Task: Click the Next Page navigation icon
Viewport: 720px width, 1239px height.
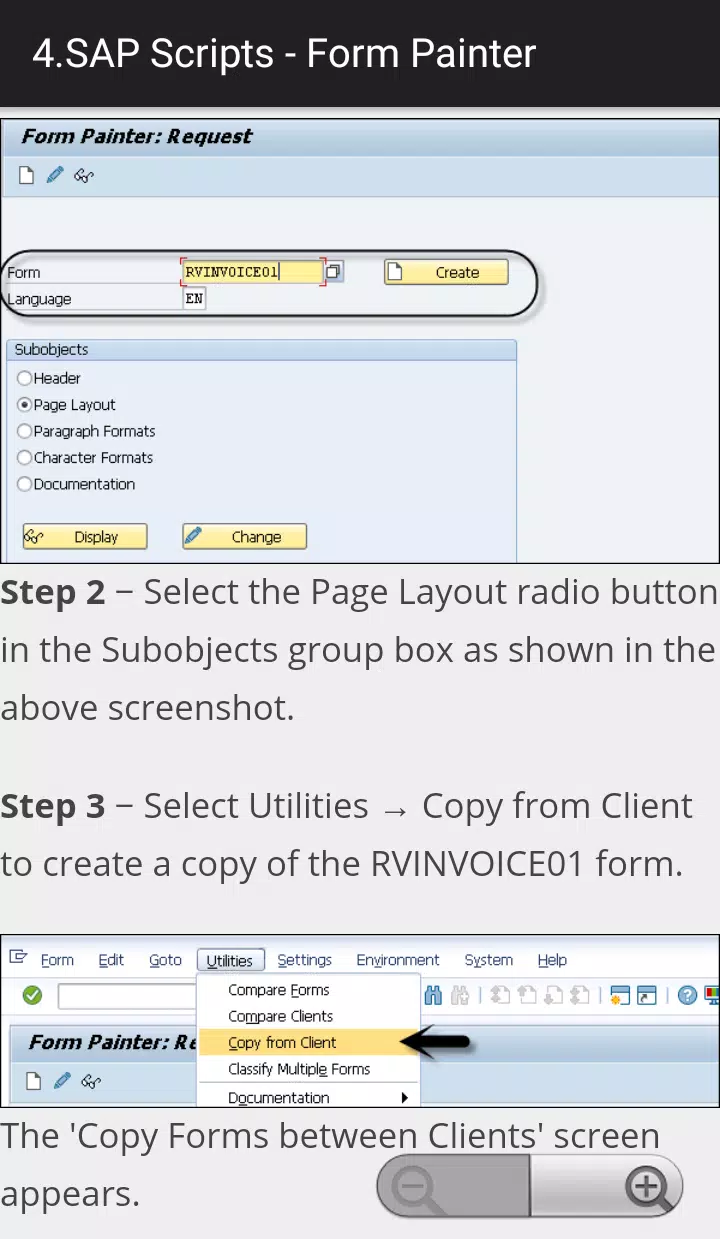Action: coord(552,995)
